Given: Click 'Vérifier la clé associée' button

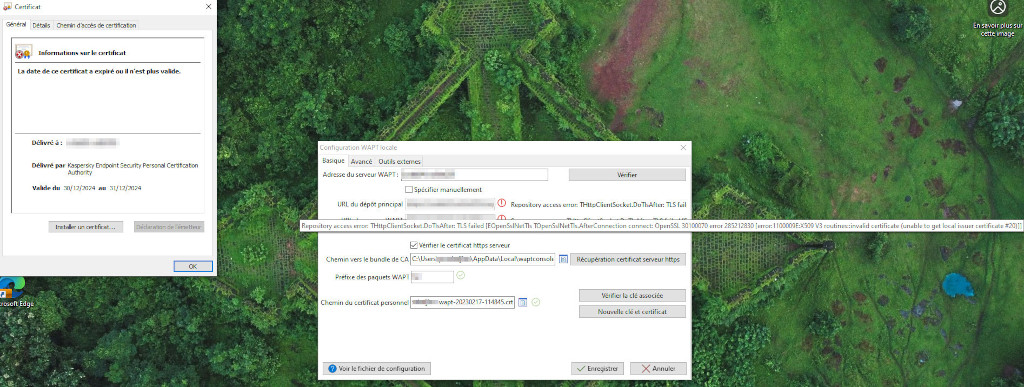Looking at the screenshot, I should point(632,296).
